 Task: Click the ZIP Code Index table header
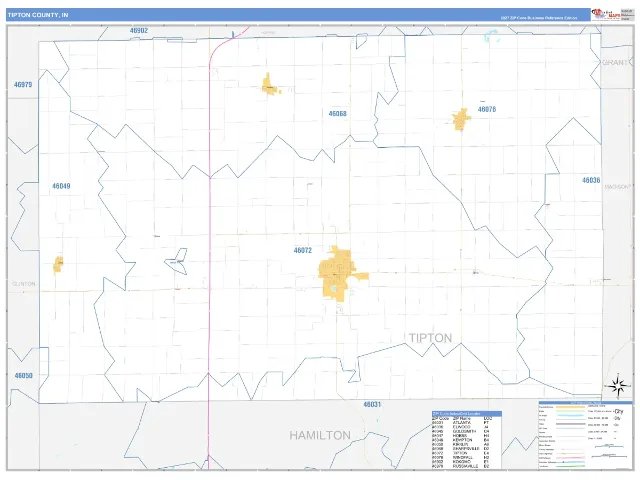click(467, 413)
